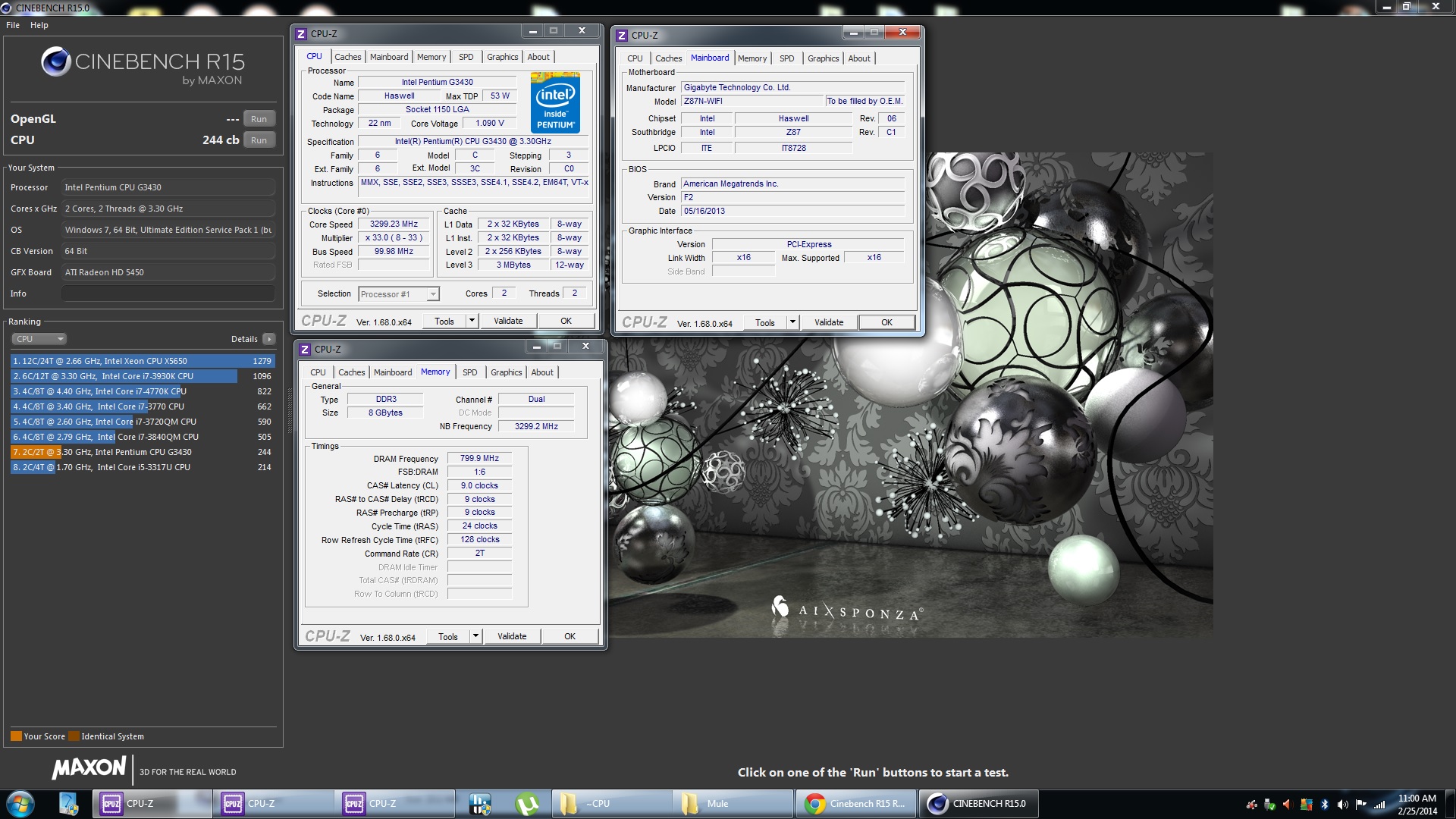Click the Cinebench R15 logo sphere
Image resolution: width=1456 pixels, height=819 pixels.
(x=56, y=61)
